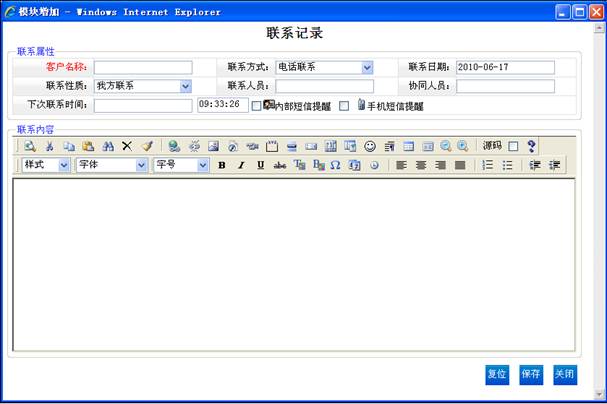
Task: Click the 复位 reset button
Action: click(x=497, y=374)
